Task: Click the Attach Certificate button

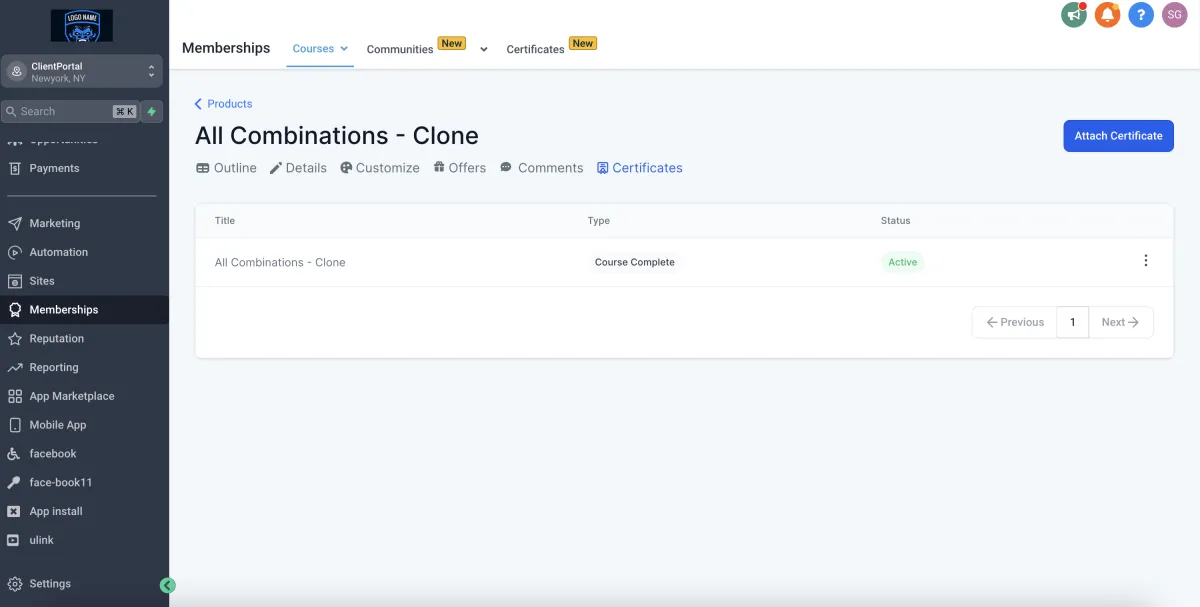Action: (x=1118, y=136)
